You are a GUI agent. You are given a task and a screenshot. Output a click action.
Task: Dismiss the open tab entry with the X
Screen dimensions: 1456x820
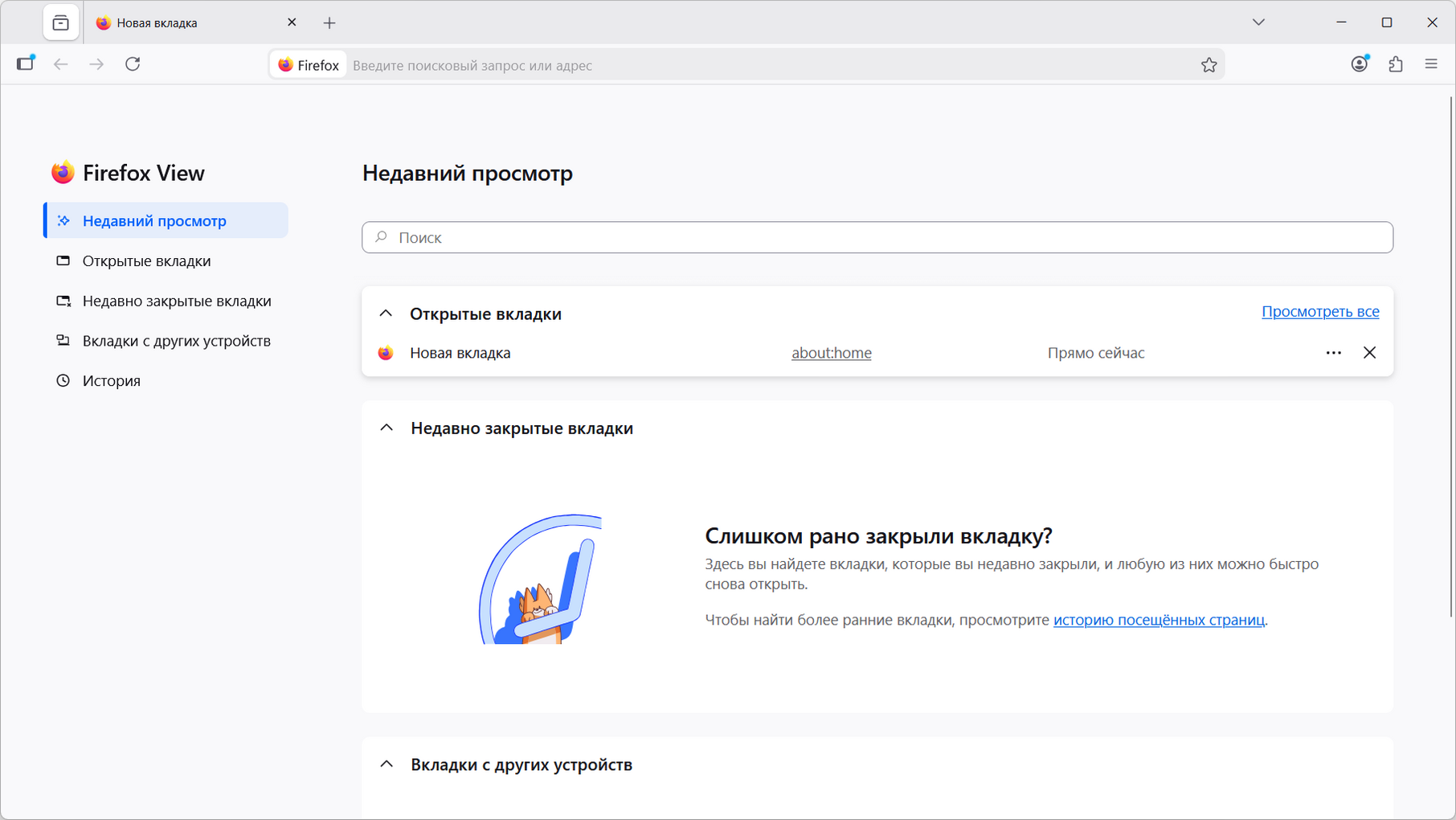coord(1370,352)
